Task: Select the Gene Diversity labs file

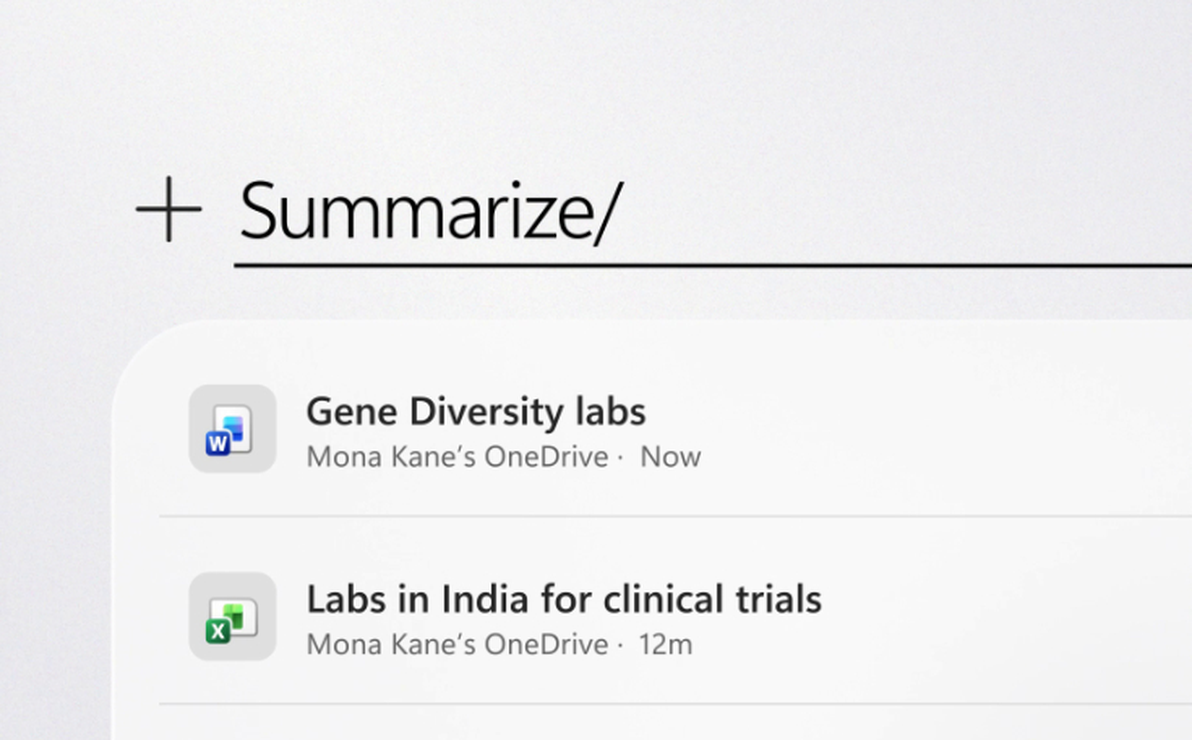Action: click(475, 412)
